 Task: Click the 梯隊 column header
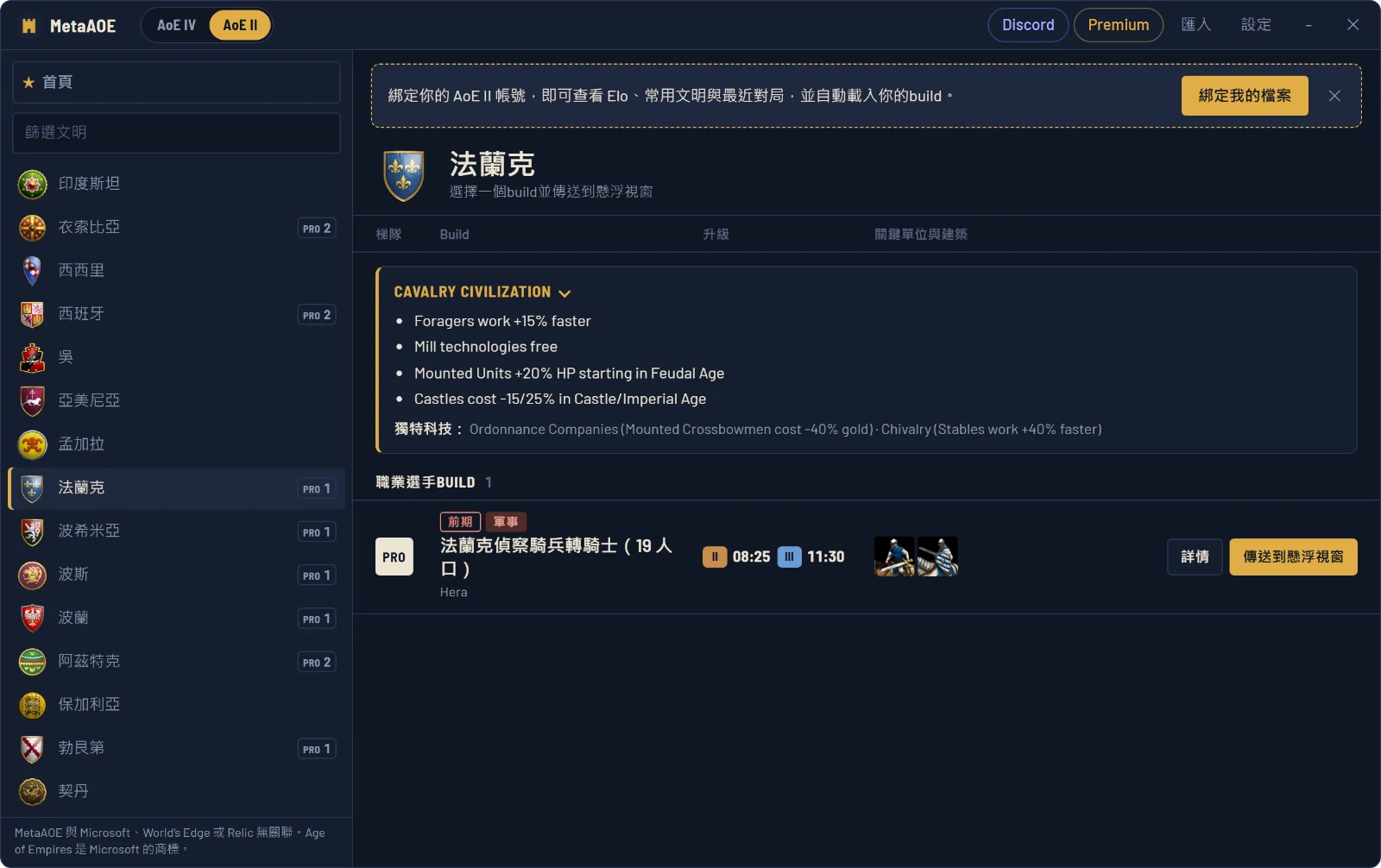tap(388, 235)
